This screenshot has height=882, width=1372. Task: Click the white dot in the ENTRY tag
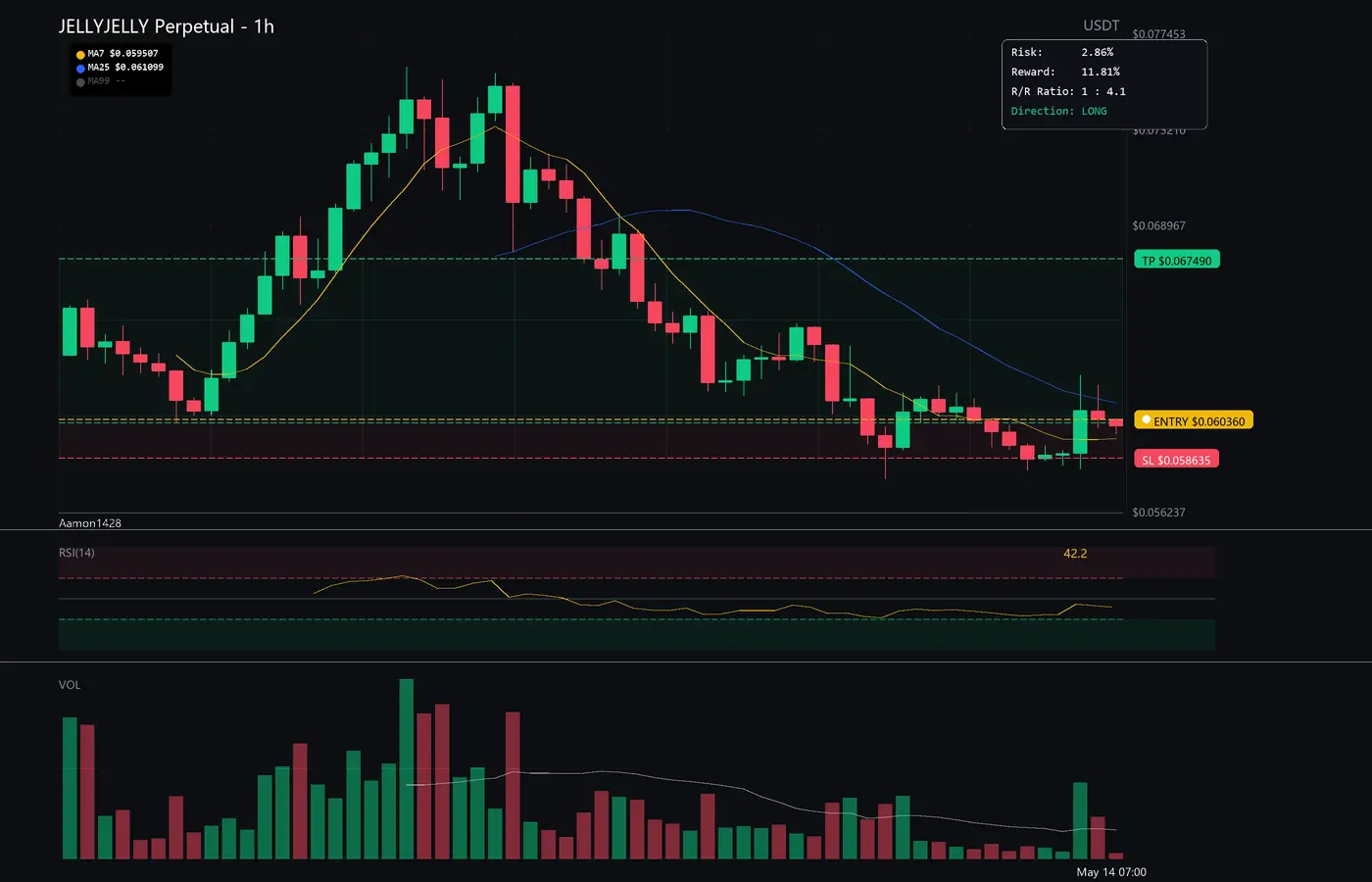pyautogui.click(x=1146, y=420)
